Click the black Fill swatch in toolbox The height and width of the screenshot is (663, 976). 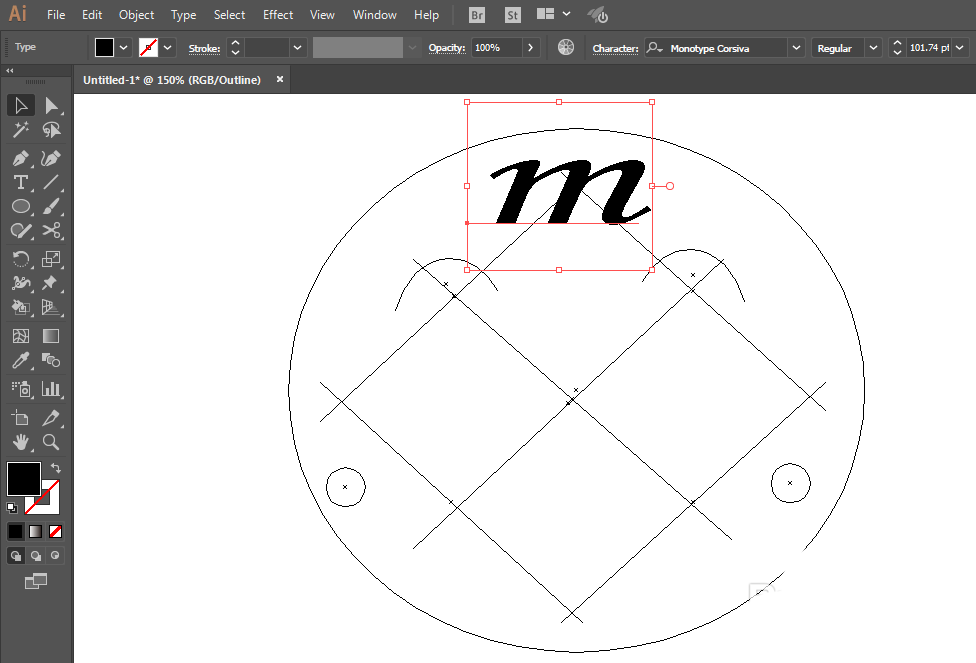24,479
